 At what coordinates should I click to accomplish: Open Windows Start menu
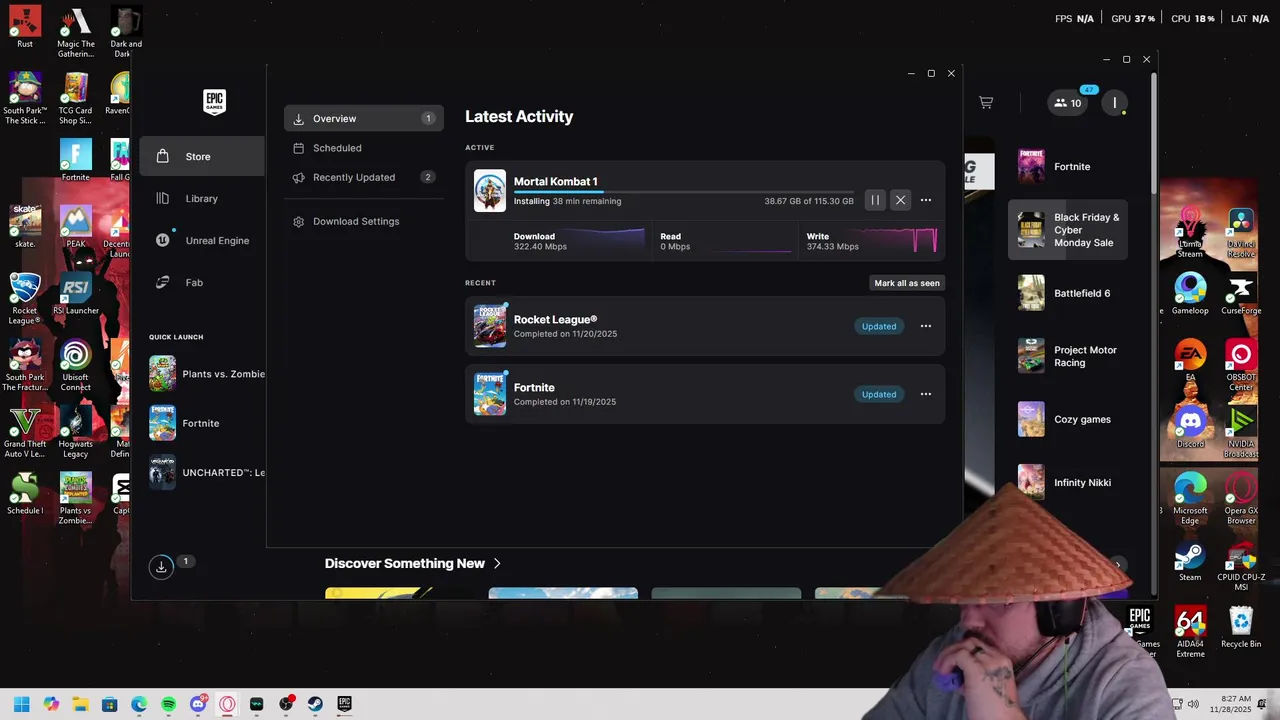pos(22,704)
